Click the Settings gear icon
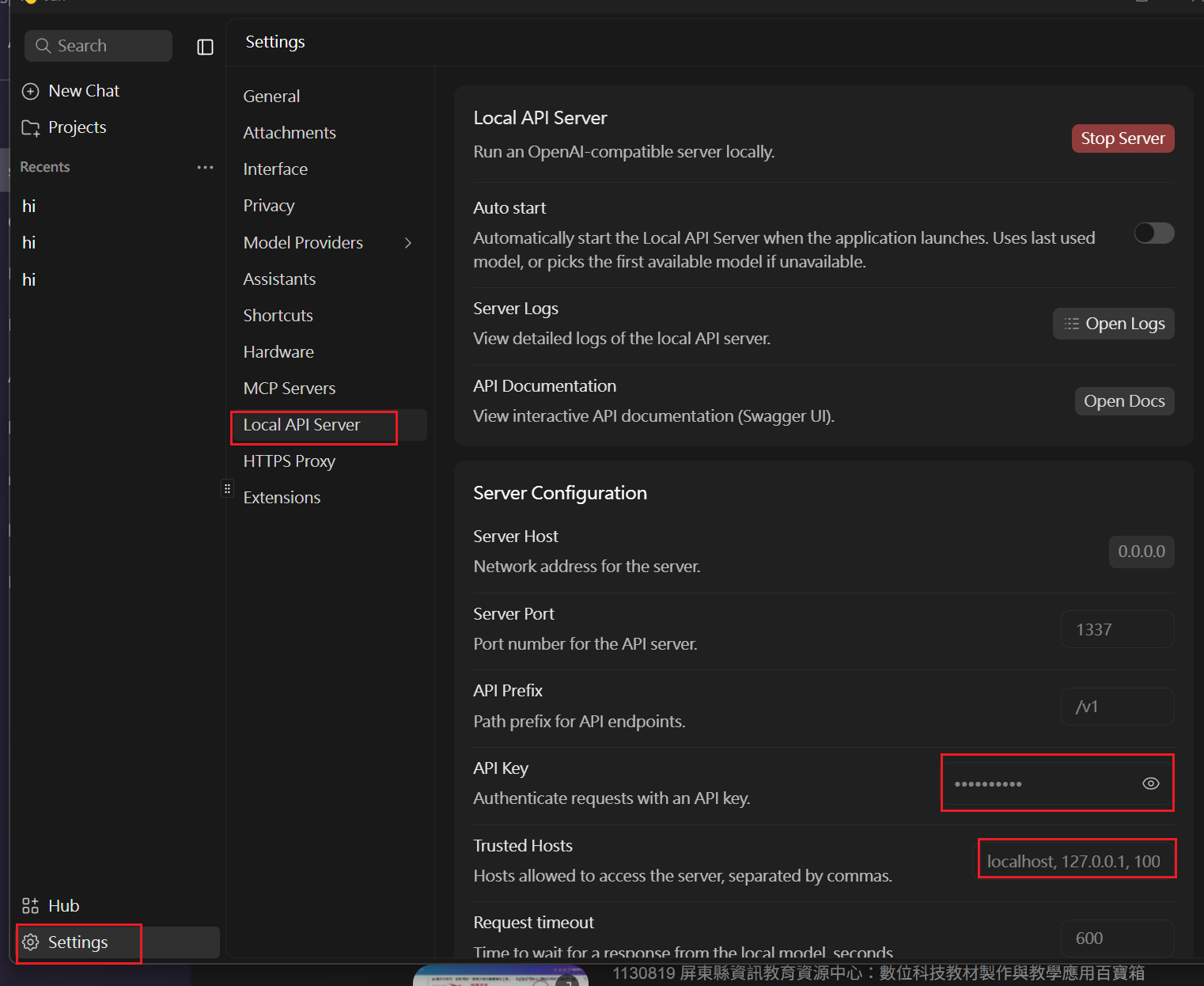Screen dimensions: 1204x986 31,942
